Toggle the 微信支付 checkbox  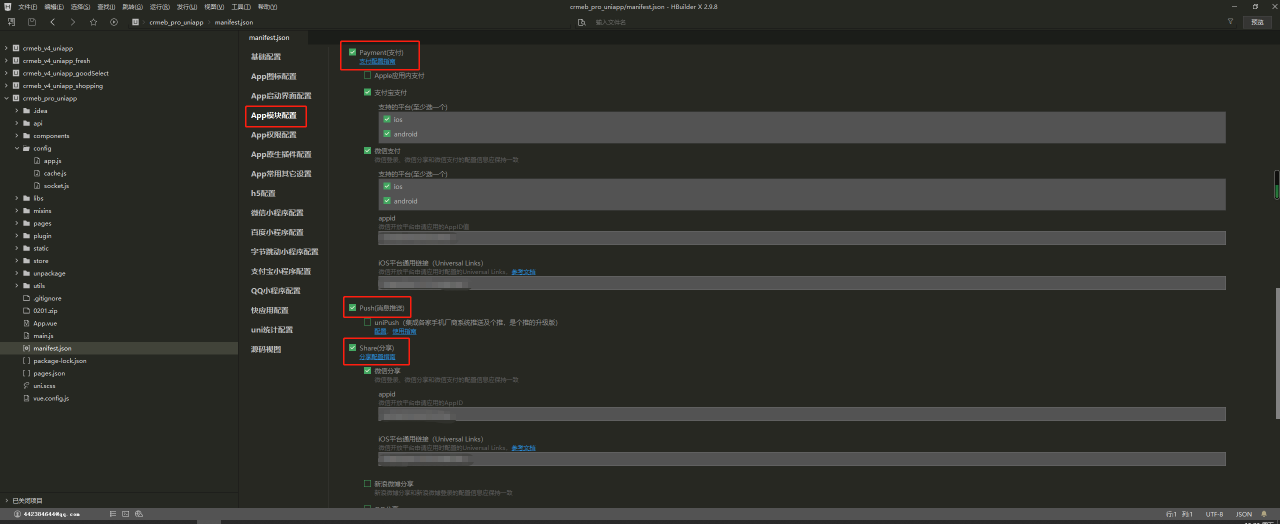coord(367,151)
